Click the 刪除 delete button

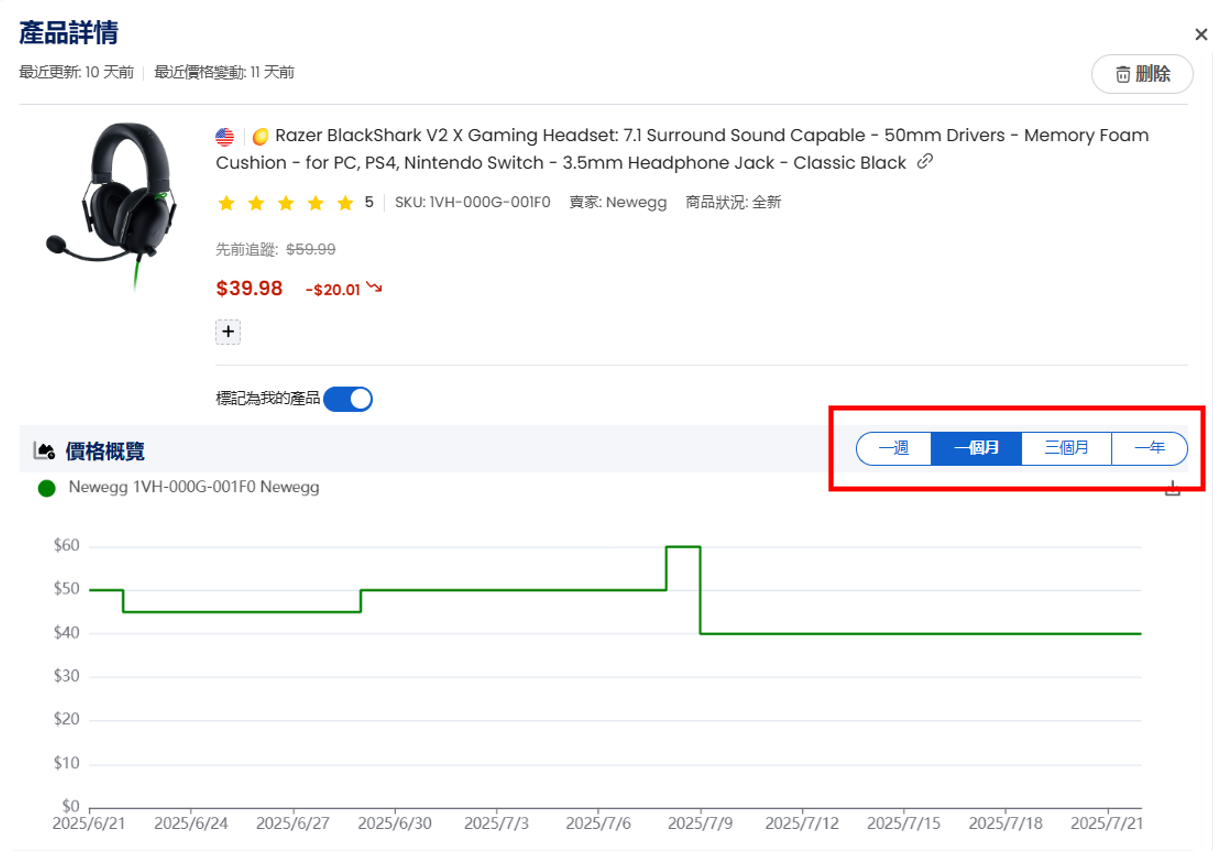(x=1142, y=74)
